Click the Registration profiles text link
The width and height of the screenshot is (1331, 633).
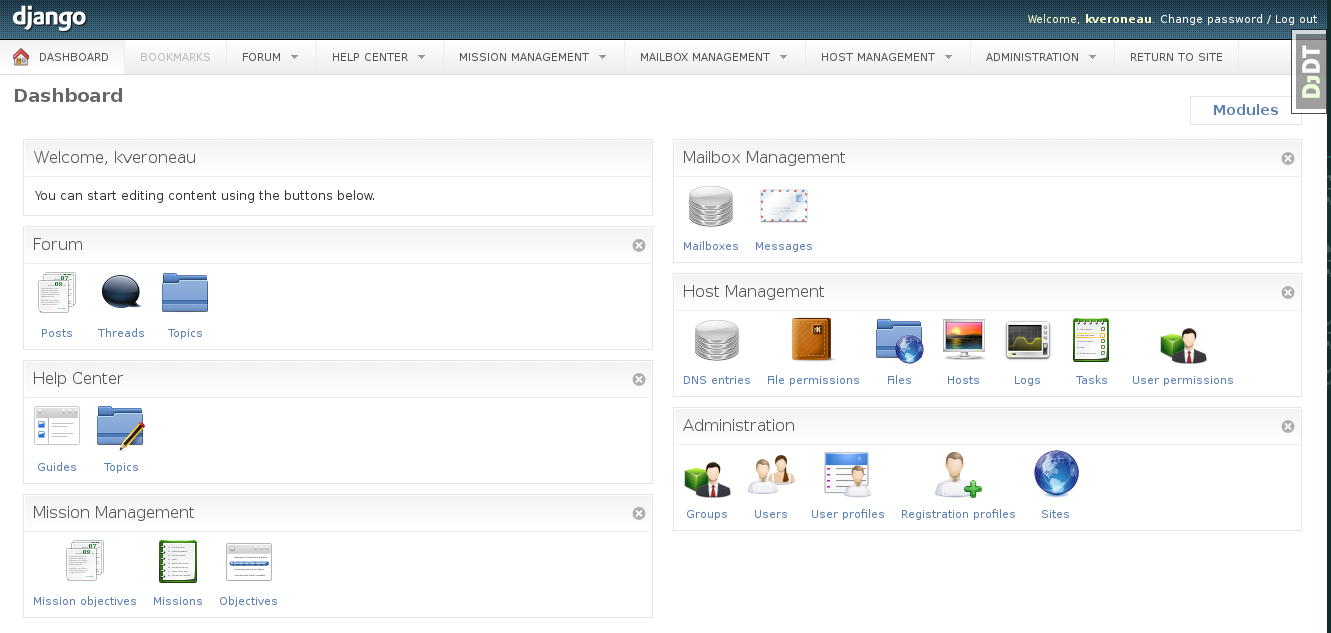pos(958,514)
